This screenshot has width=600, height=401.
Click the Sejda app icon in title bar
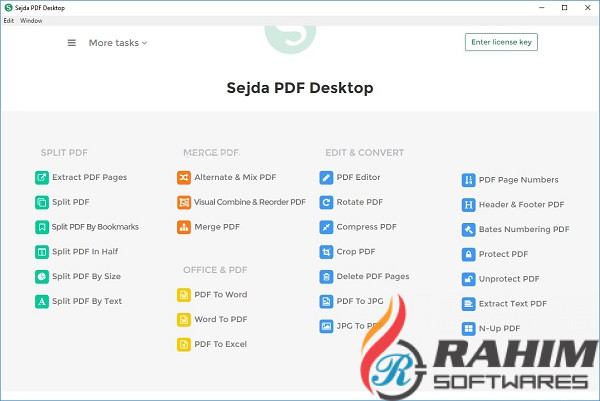coord(8,8)
